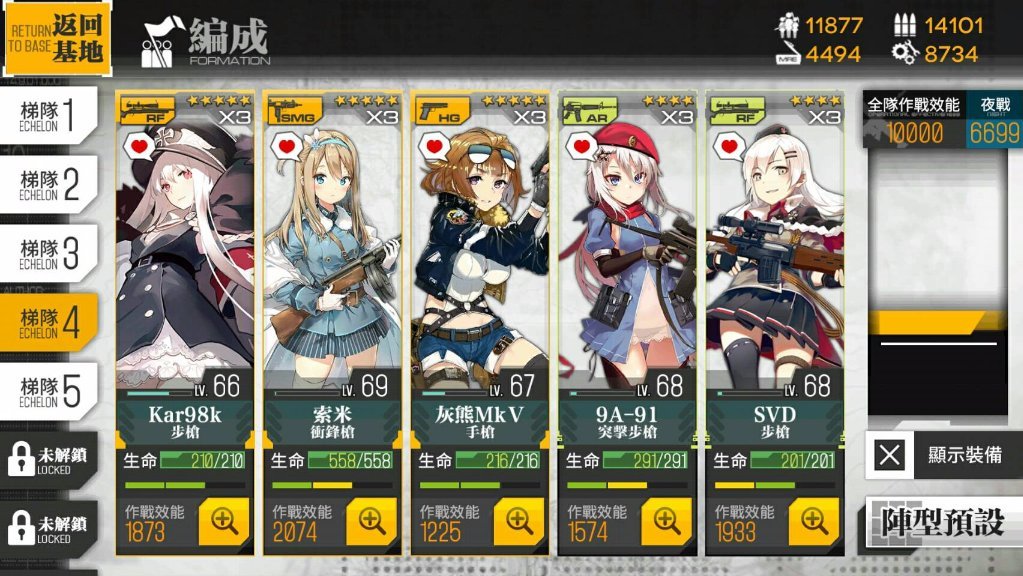The height and width of the screenshot is (576, 1023).
Task: Switch to 夜戰 night effectiveness display
Action: 994,119
